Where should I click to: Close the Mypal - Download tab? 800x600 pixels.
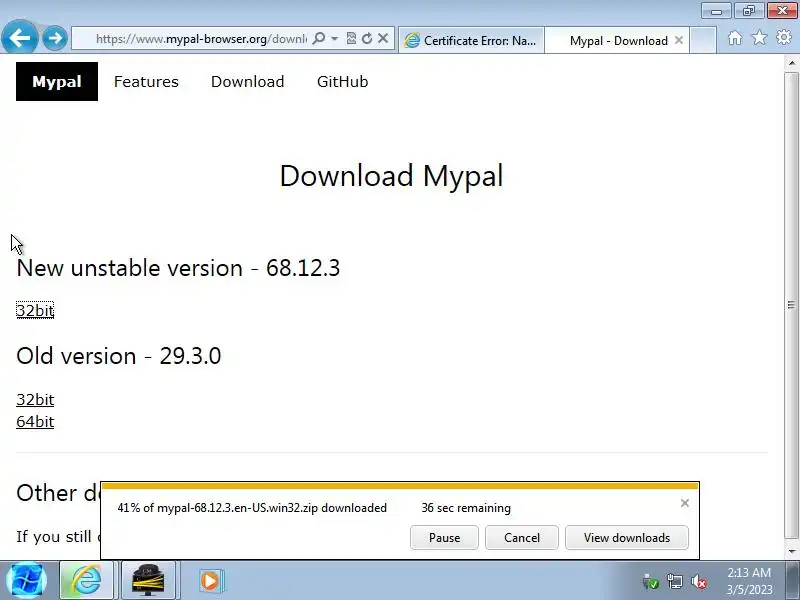click(679, 40)
